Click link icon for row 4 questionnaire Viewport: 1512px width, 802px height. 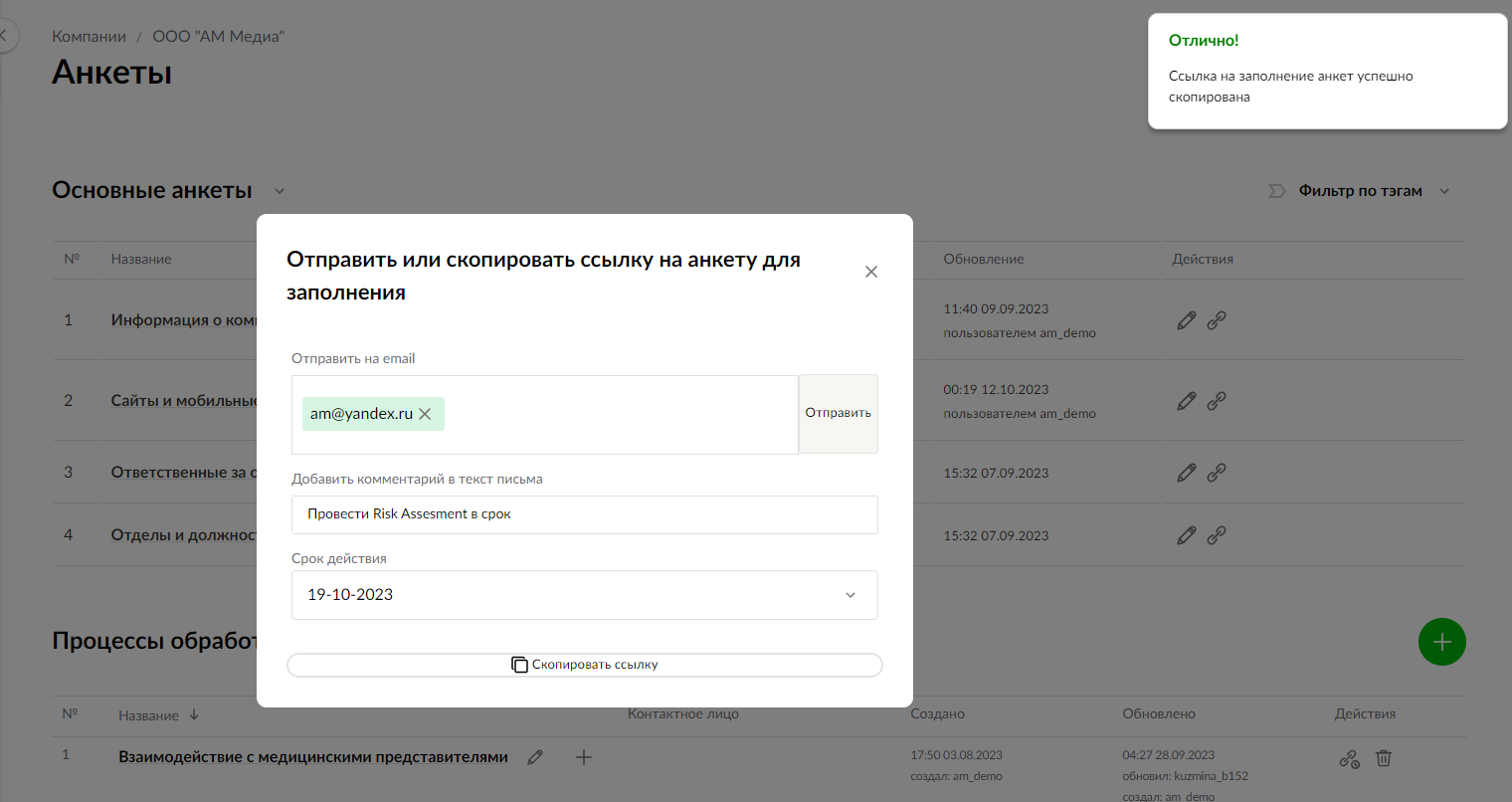pyautogui.click(x=1217, y=535)
